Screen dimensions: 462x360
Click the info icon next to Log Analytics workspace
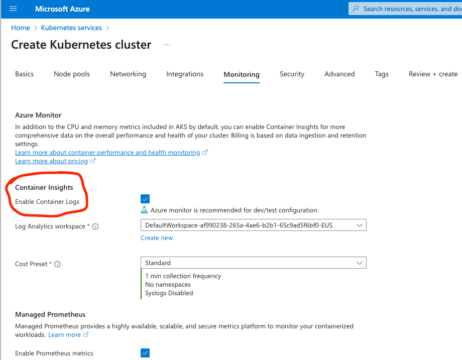(x=95, y=227)
